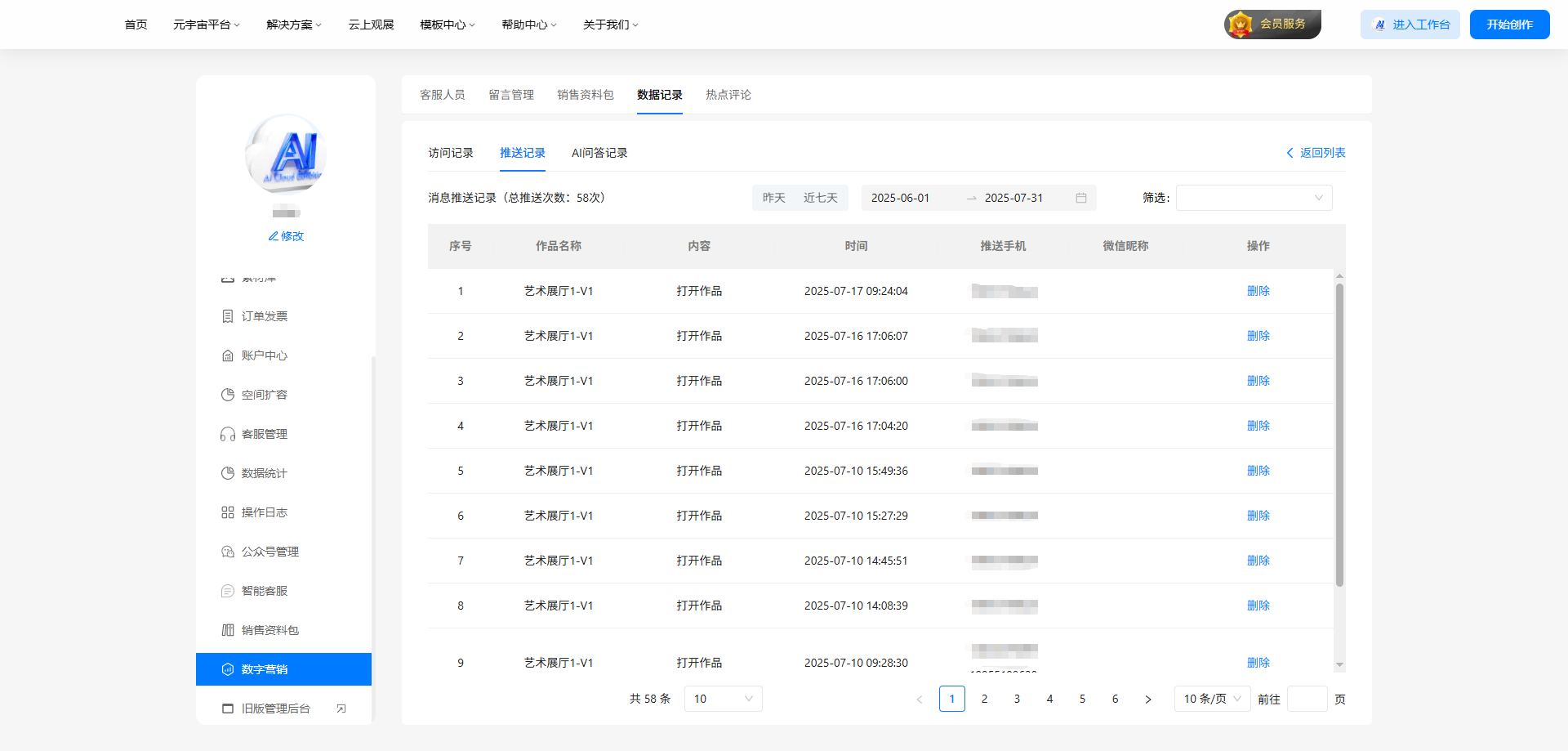Click 删除 for record number 1
The image size is (1568, 751).
(x=1258, y=291)
